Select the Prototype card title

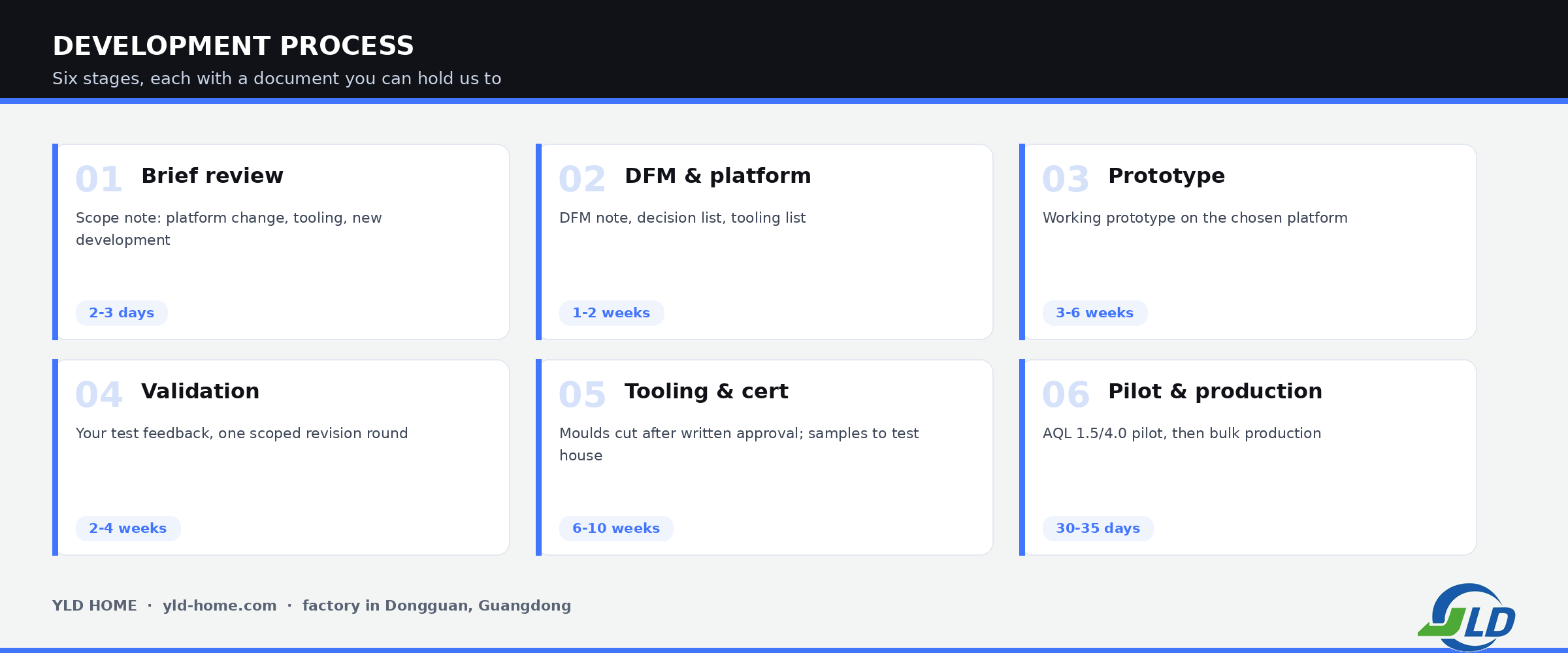1167,176
